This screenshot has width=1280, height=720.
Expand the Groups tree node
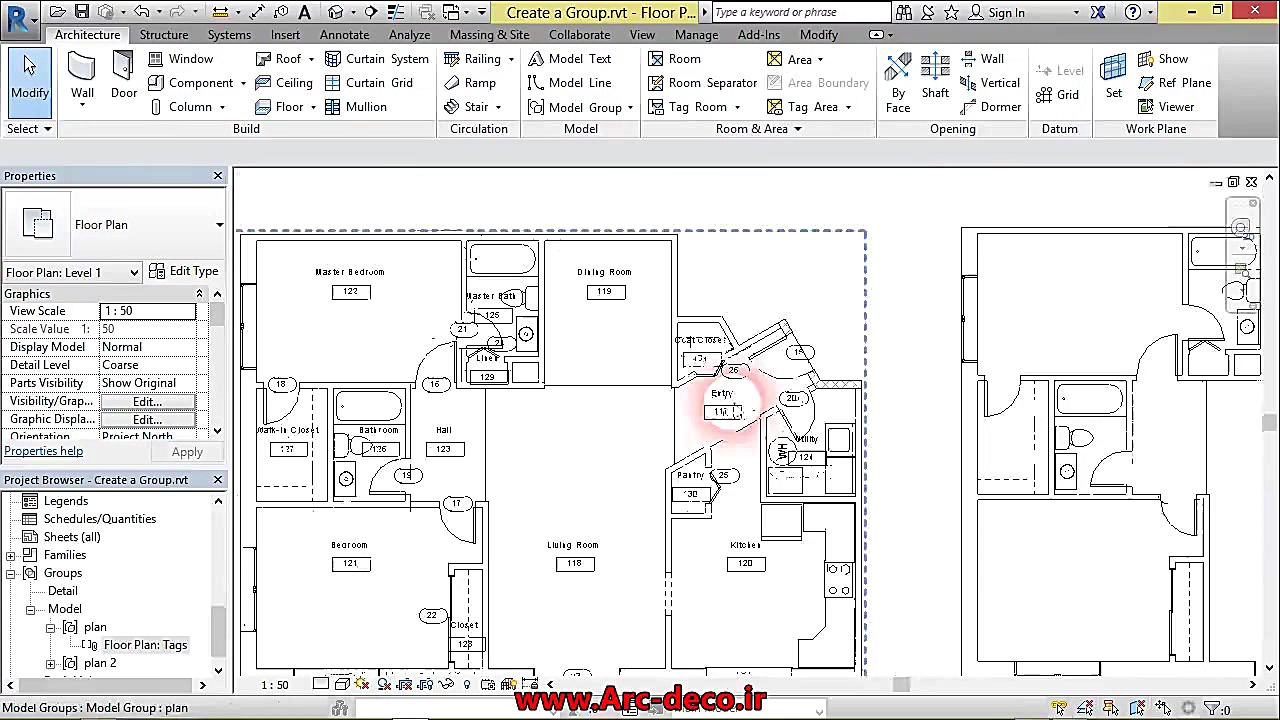click(x=11, y=573)
